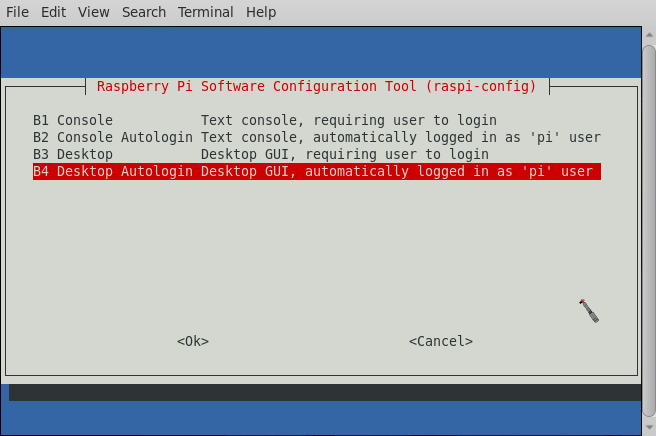Select the B3 Desktop option
Viewport: 656px width, 436px height.
pos(317,154)
